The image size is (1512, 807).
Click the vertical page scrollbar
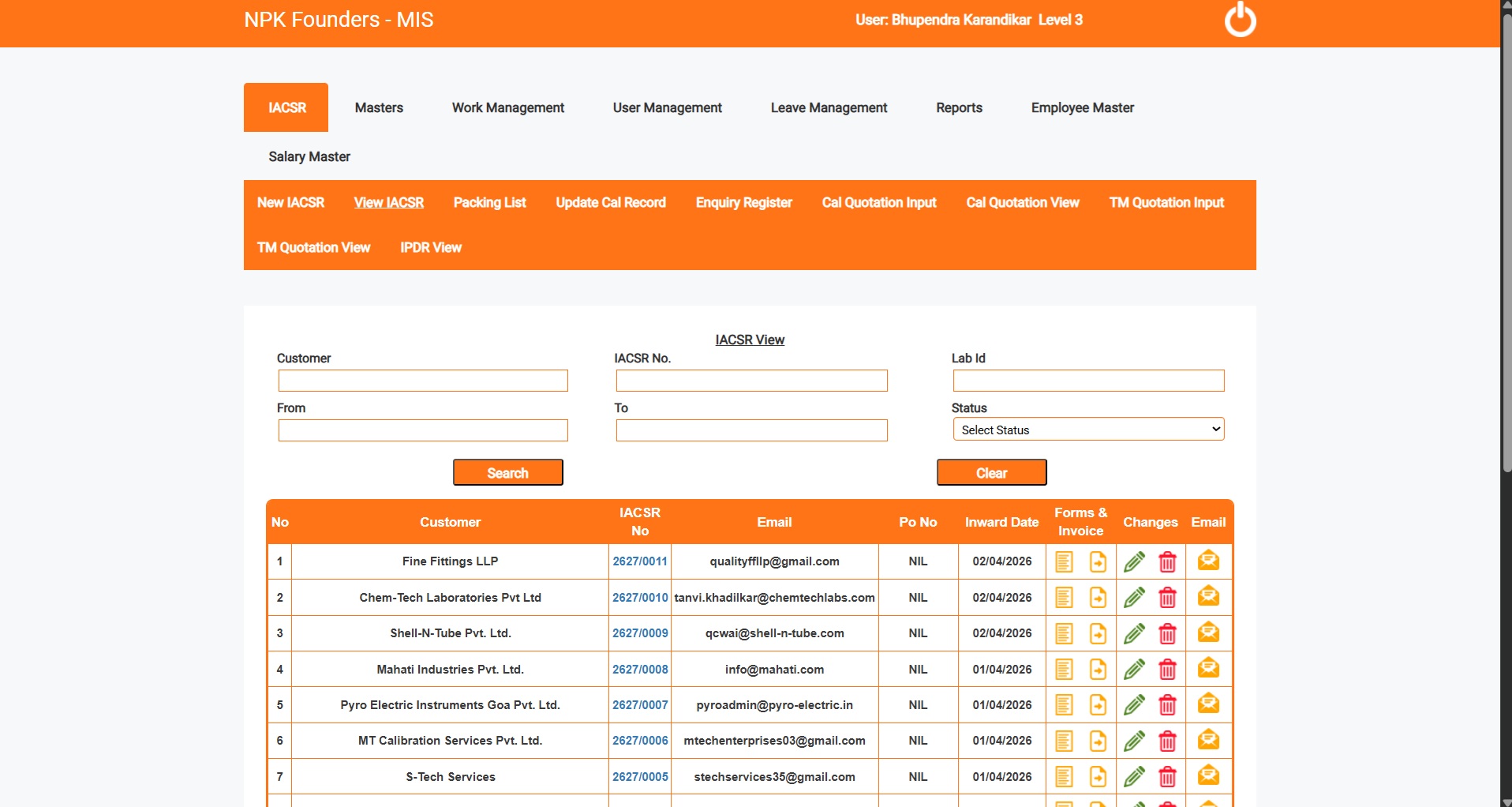tap(1506, 237)
